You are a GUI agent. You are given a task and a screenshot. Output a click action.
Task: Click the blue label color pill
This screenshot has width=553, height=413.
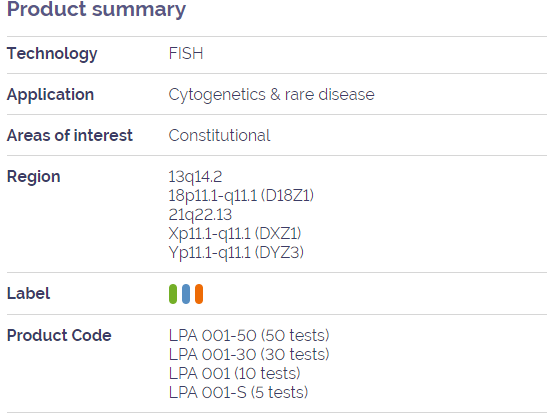[186, 294]
